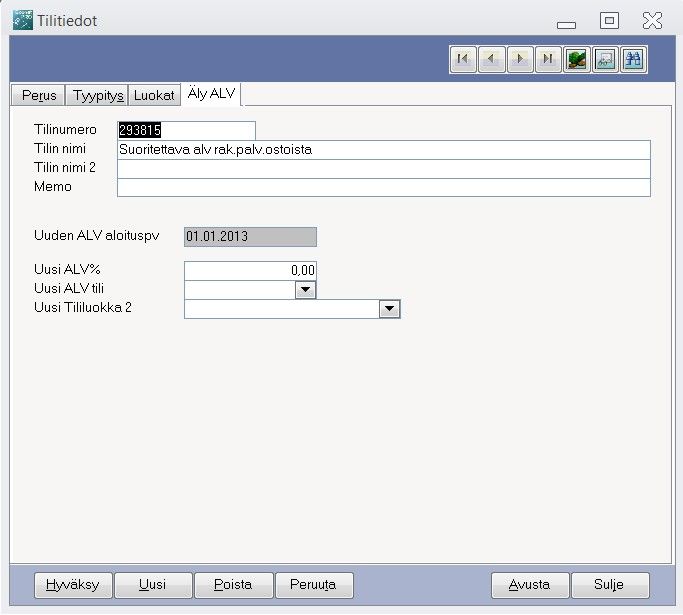Click the green landscape toolbar icon
Image resolution: width=683 pixels, height=615 pixels.
point(577,59)
